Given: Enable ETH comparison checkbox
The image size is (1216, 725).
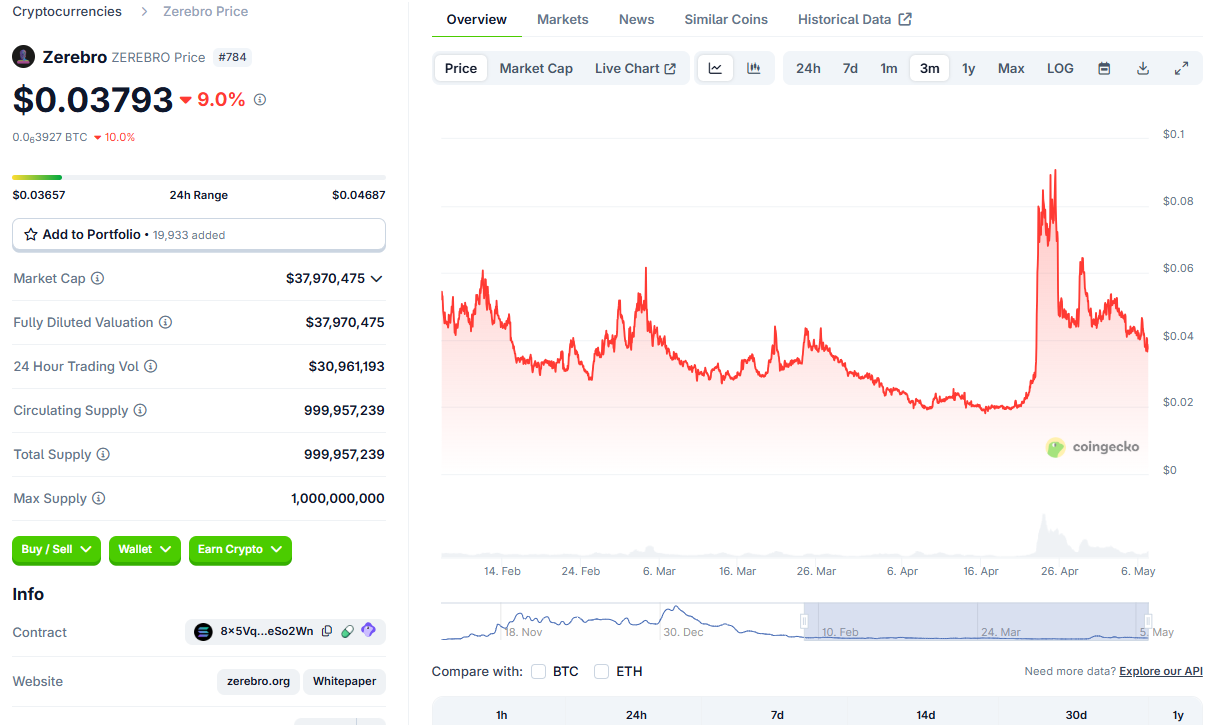Looking at the screenshot, I should (601, 671).
